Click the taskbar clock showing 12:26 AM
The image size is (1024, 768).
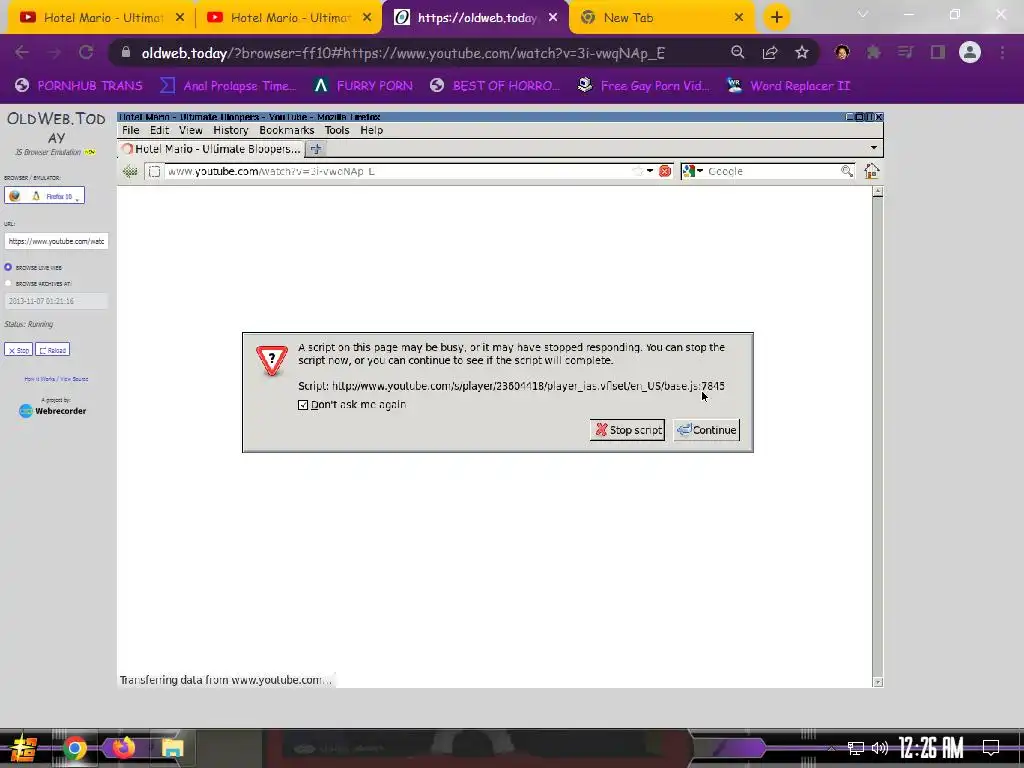tap(931, 748)
